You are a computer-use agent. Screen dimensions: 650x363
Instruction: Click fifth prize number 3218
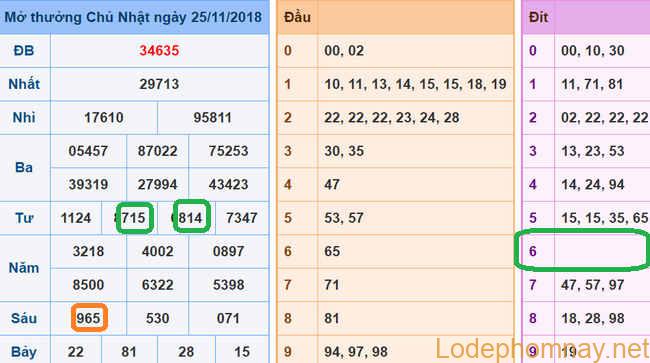click(88, 252)
